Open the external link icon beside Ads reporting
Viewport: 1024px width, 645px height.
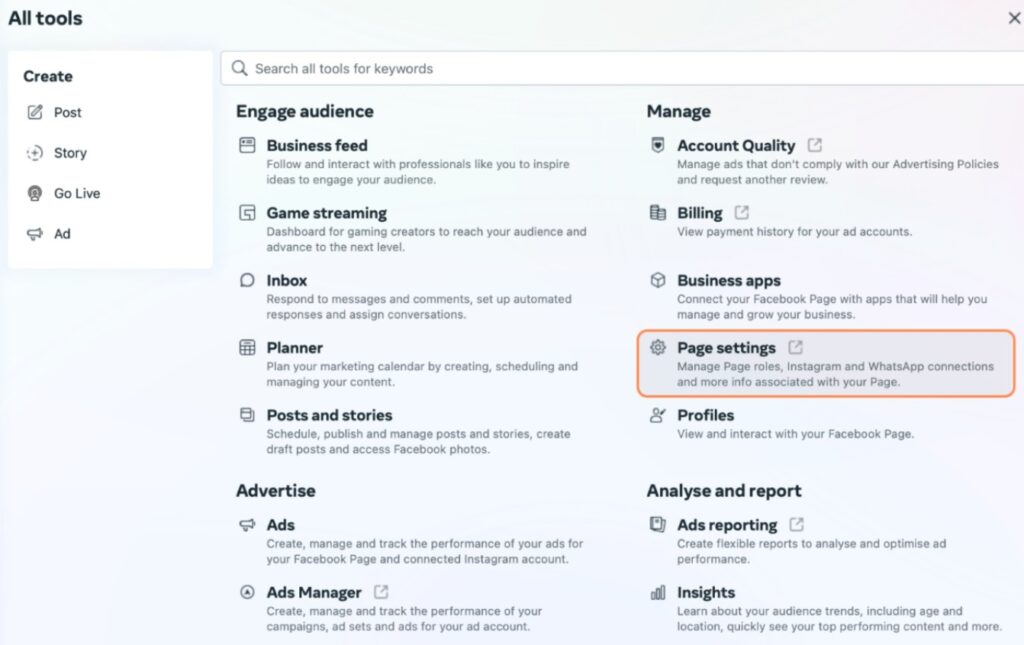click(796, 524)
